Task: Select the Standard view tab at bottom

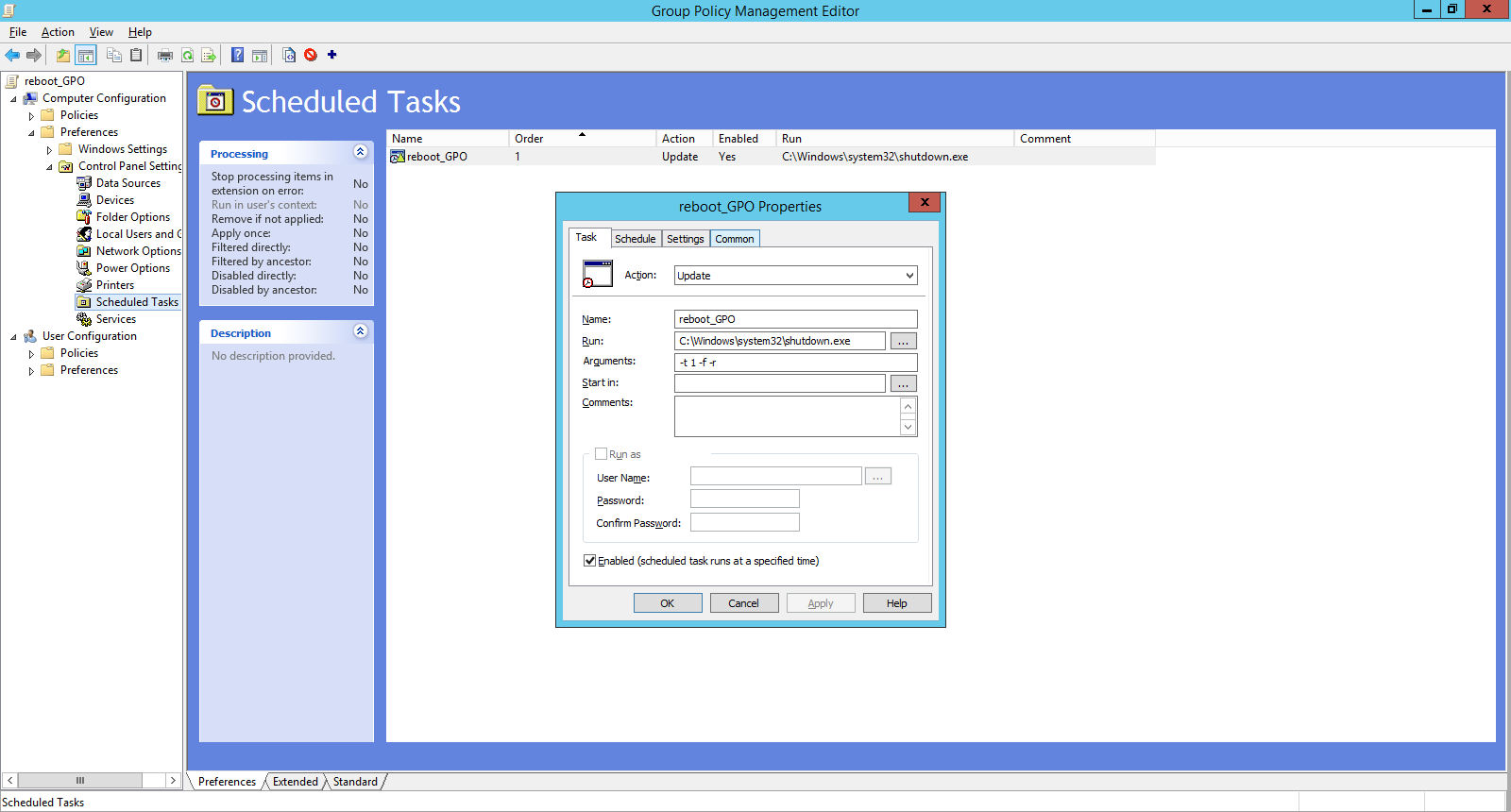Action: (x=355, y=782)
